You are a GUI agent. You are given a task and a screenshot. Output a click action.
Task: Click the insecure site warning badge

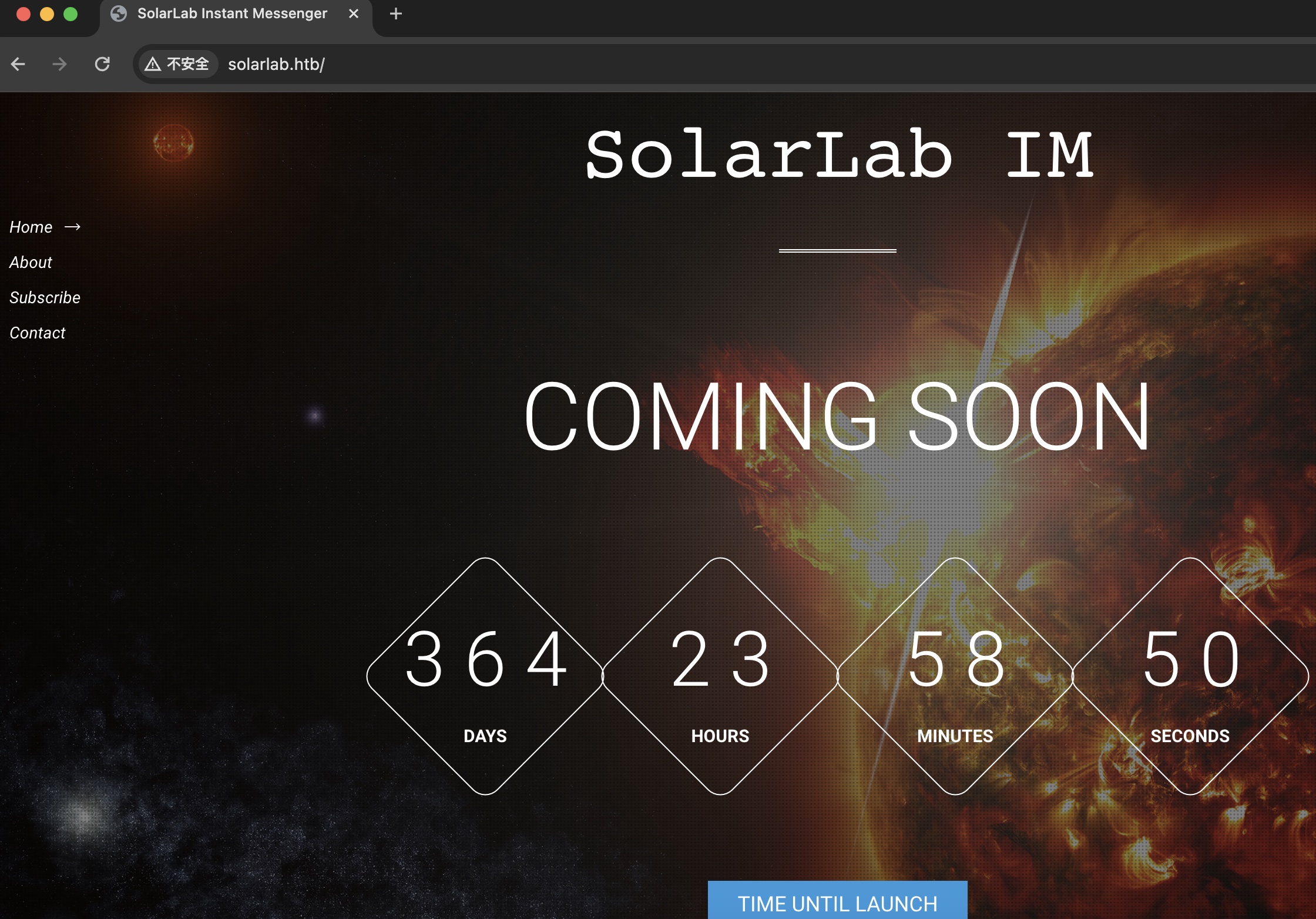(177, 64)
